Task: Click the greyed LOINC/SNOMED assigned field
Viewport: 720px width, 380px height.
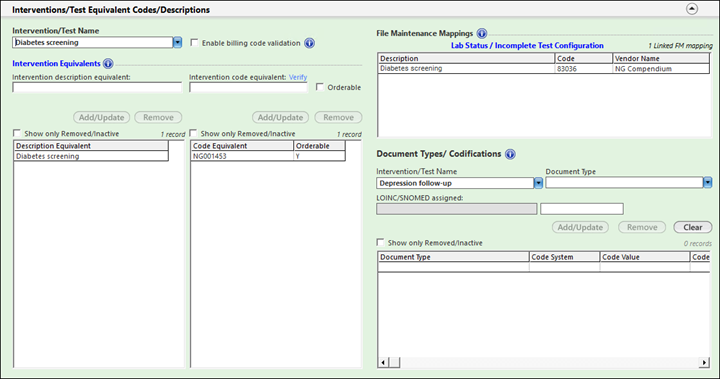Action: point(456,209)
